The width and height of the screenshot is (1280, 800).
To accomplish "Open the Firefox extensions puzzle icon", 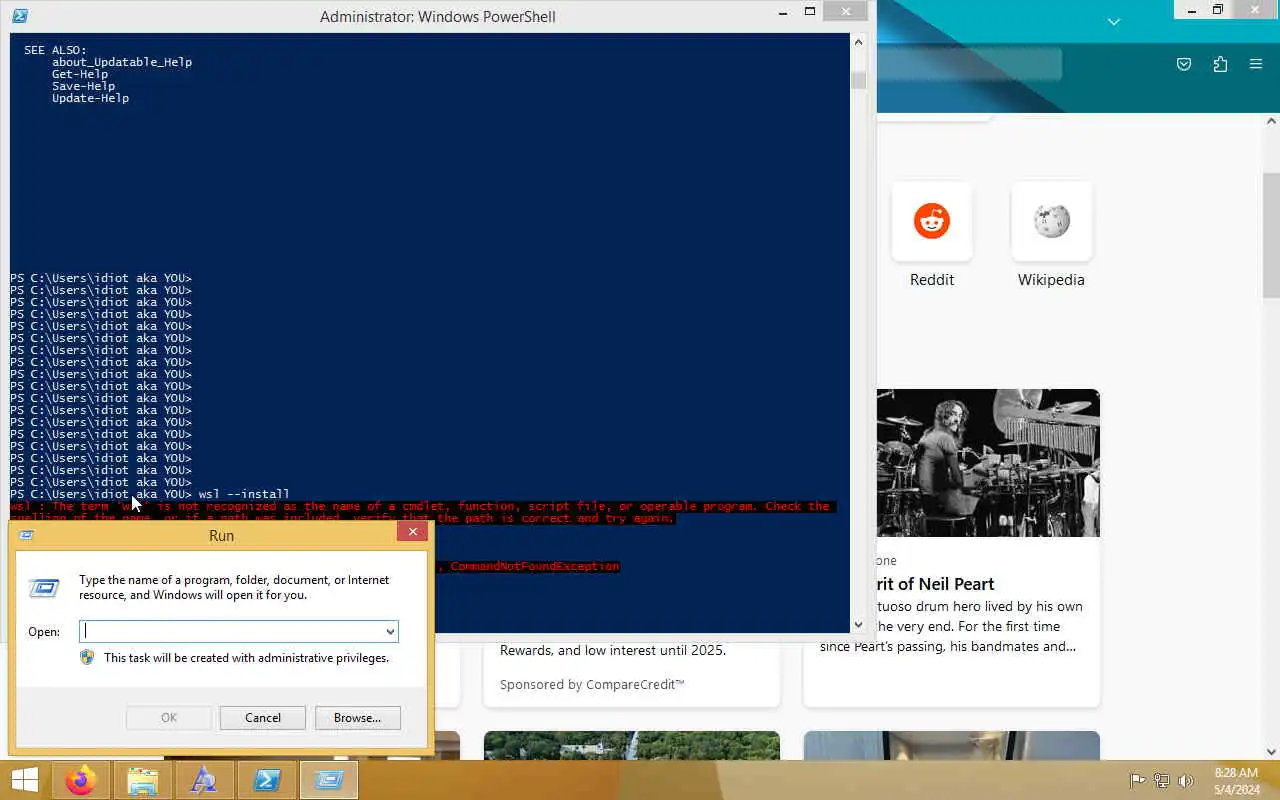I will click(1220, 64).
